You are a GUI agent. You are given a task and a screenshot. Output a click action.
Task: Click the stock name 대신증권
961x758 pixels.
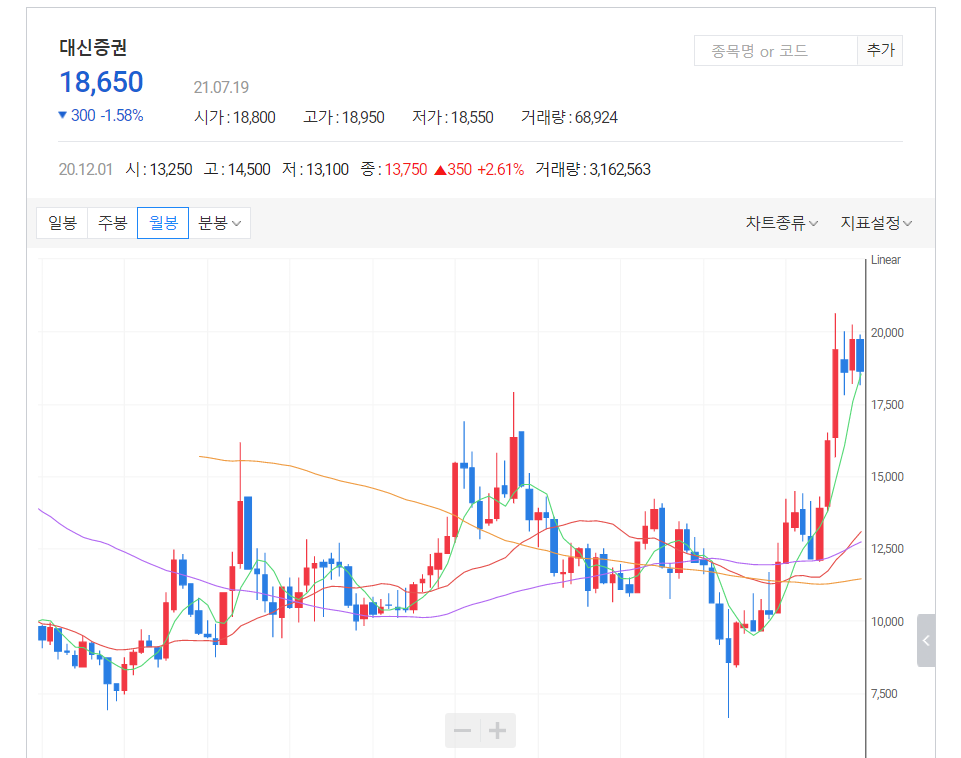coord(93,47)
